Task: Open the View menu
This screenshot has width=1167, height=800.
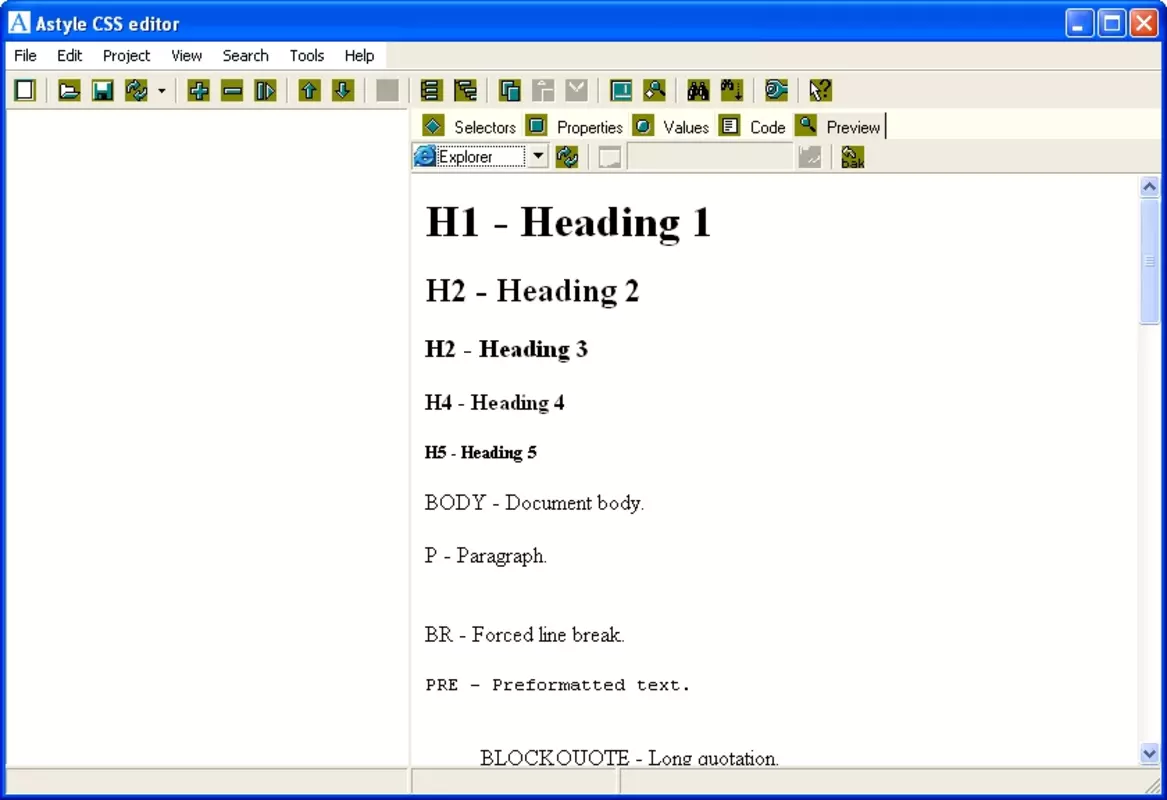Action: pyautogui.click(x=186, y=56)
